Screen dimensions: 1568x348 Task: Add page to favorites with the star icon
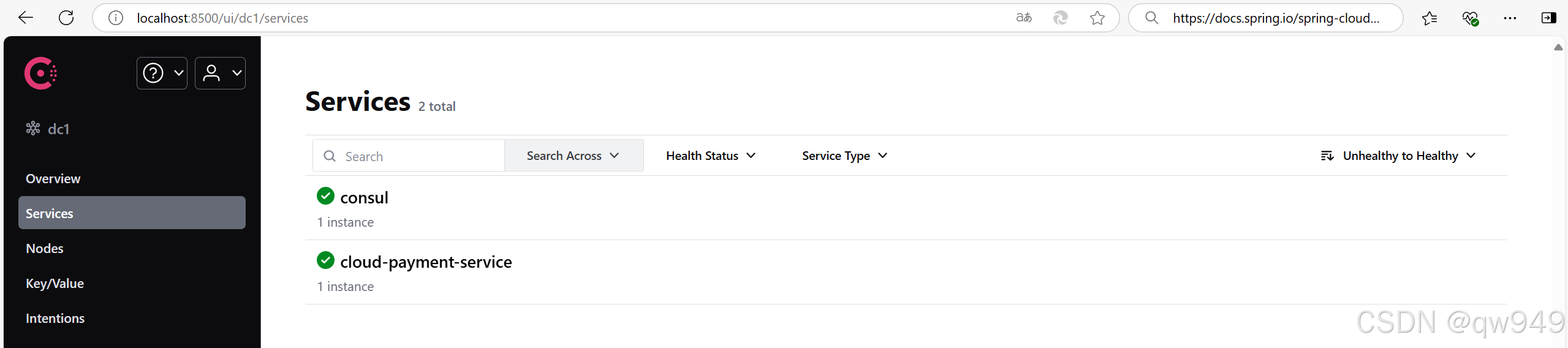click(1097, 18)
